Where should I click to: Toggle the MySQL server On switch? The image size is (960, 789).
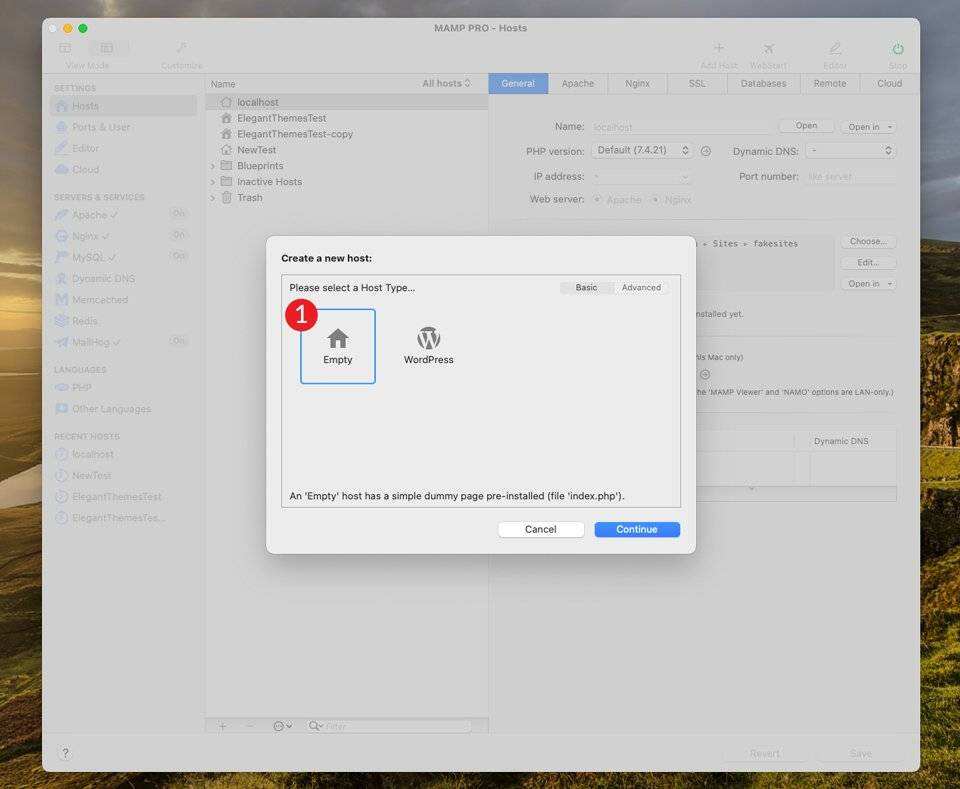[179, 257]
